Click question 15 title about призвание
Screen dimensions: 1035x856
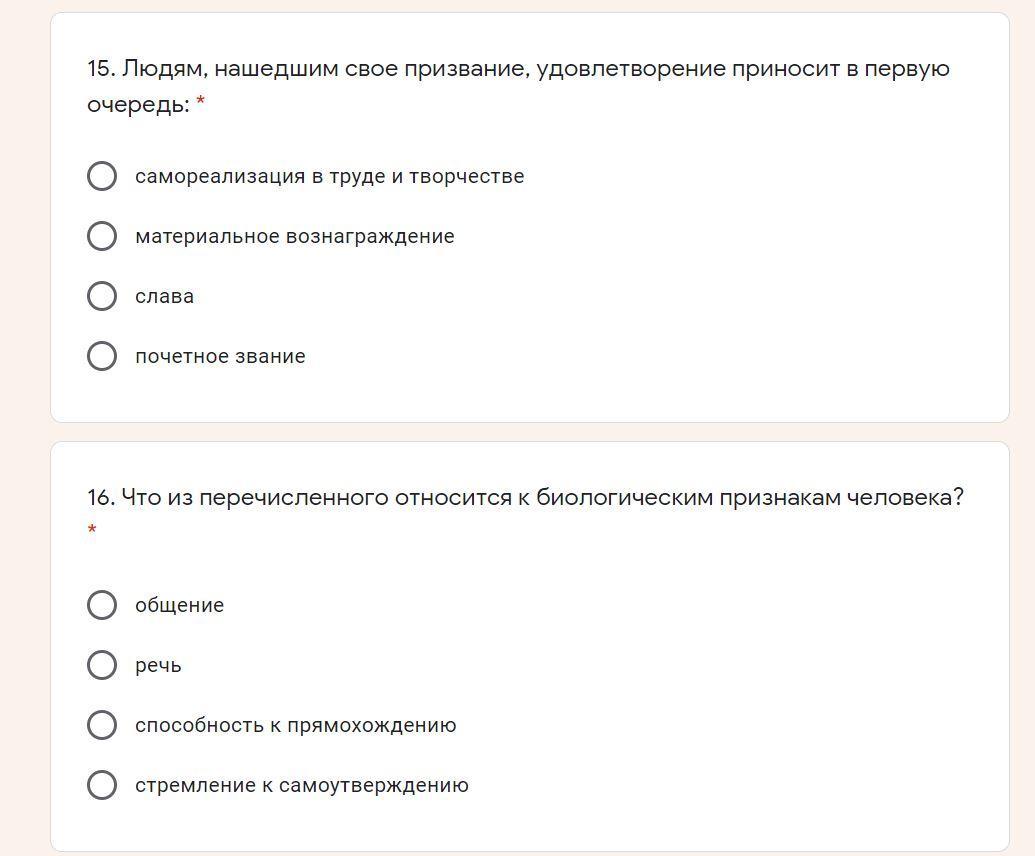click(518, 69)
